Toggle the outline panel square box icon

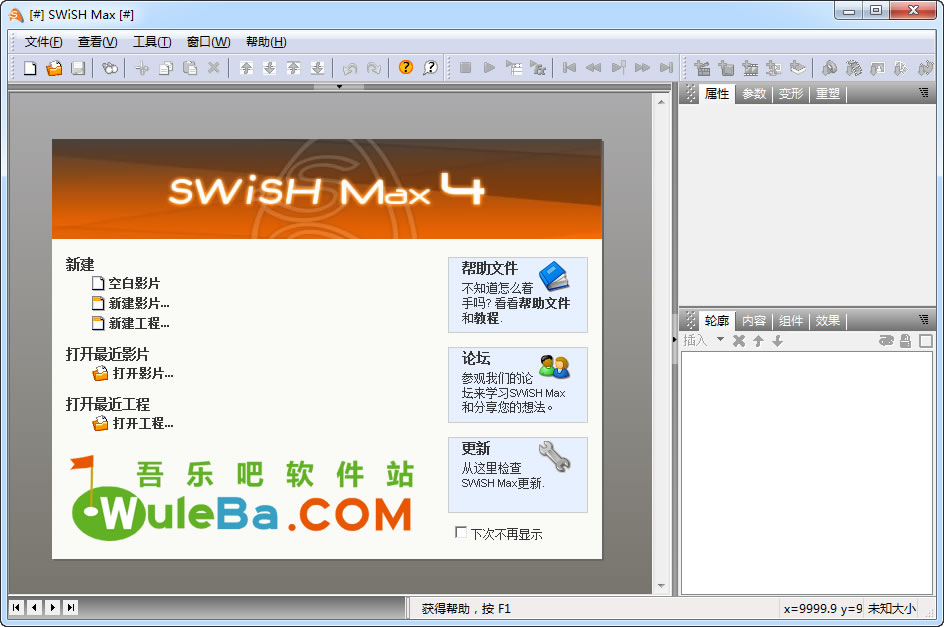coord(926,341)
